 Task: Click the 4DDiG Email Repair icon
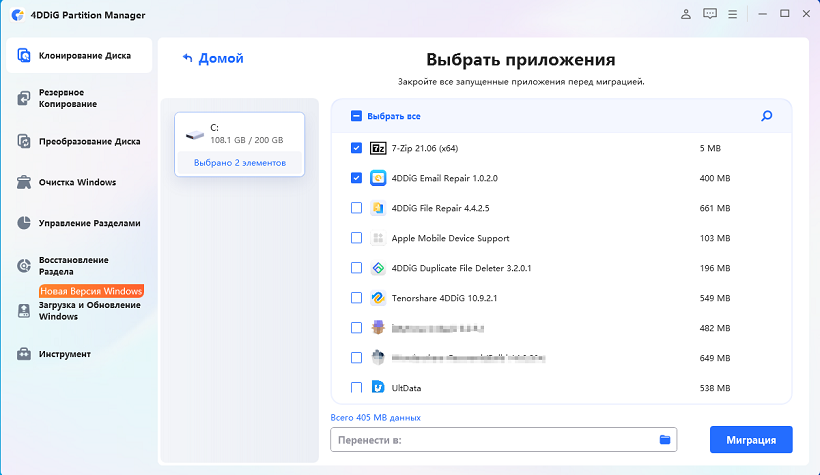click(378, 178)
